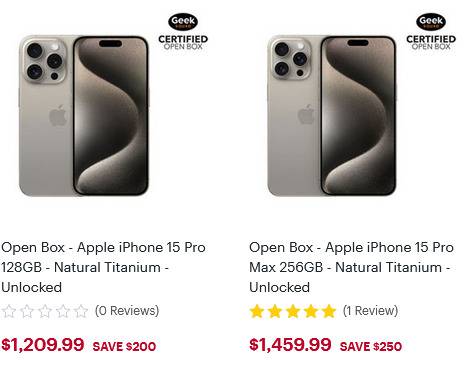Click the $1,459.99 price
The height and width of the screenshot is (368, 469).
[290, 345]
